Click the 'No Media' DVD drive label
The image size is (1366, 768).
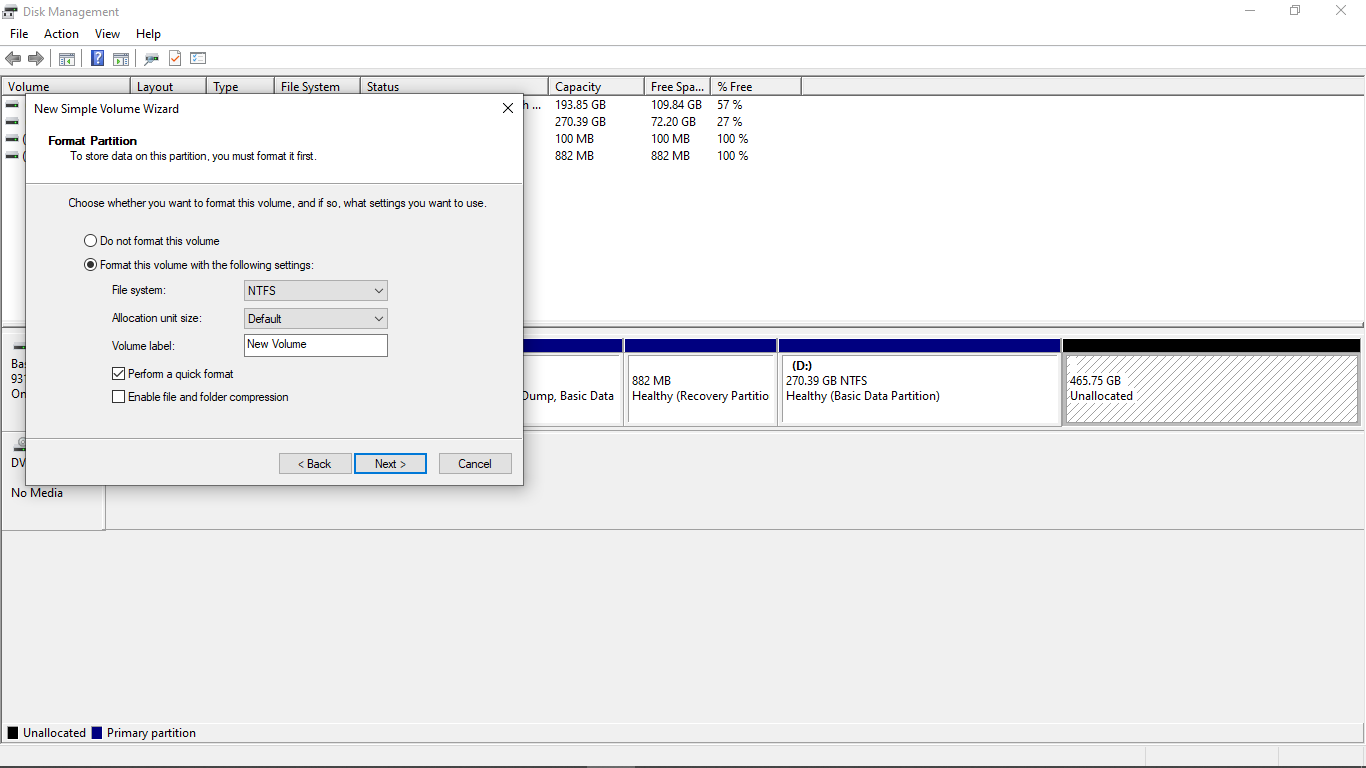[x=37, y=493]
